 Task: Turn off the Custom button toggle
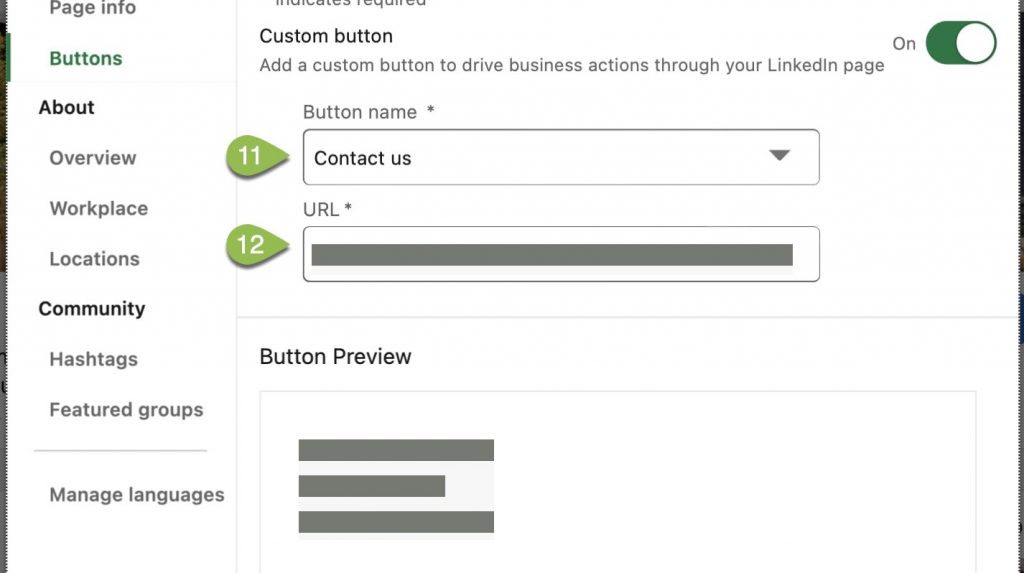coord(960,44)
